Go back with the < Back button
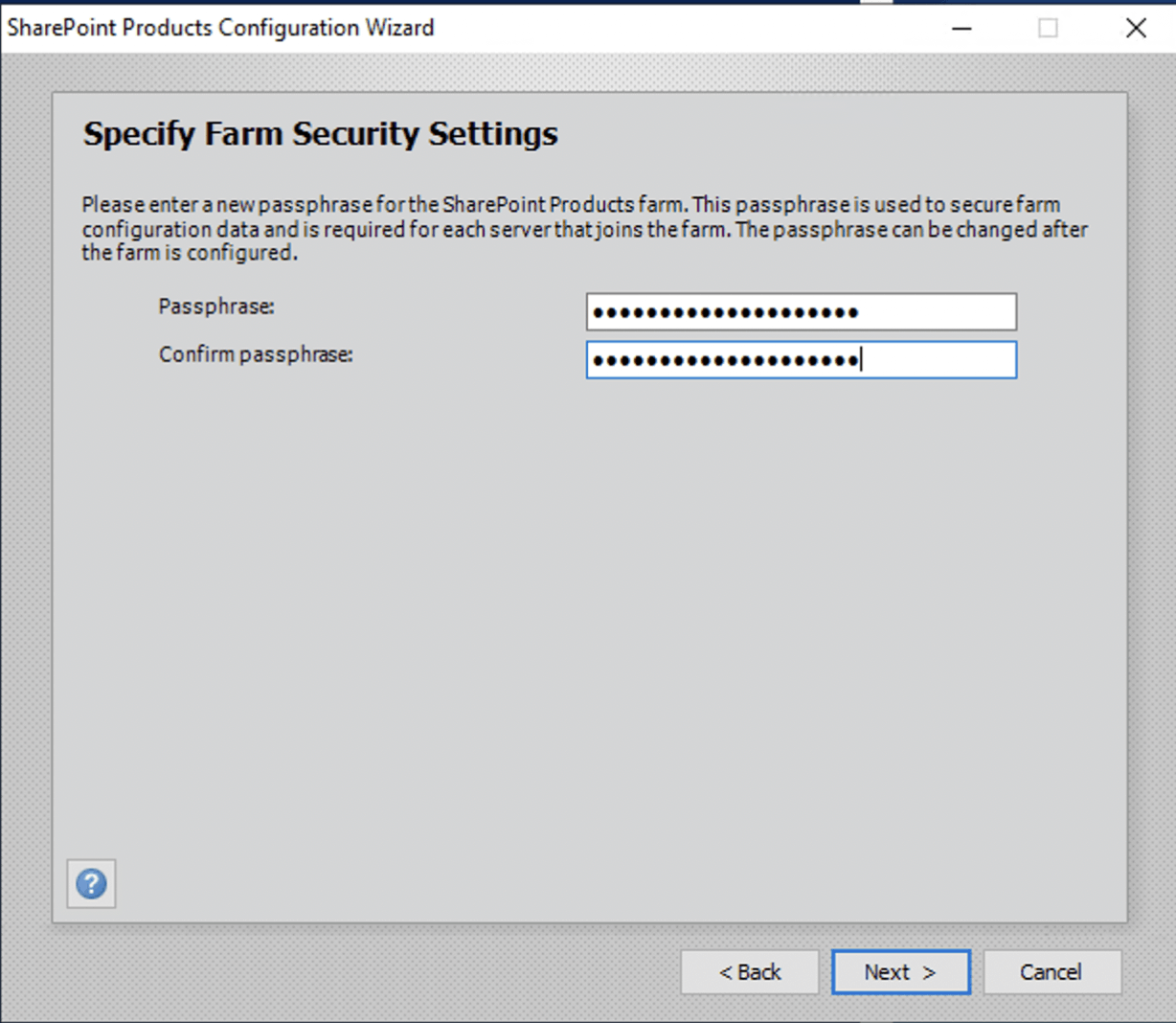The image size is (1176, 1023). (x=750, y=972)
